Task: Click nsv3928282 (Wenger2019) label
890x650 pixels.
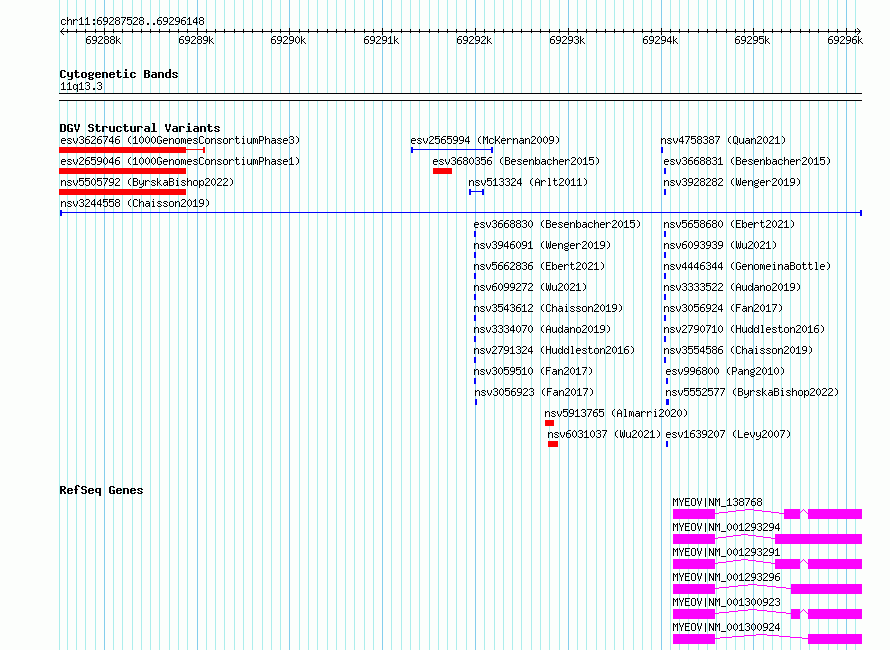Action: [732, 182]
